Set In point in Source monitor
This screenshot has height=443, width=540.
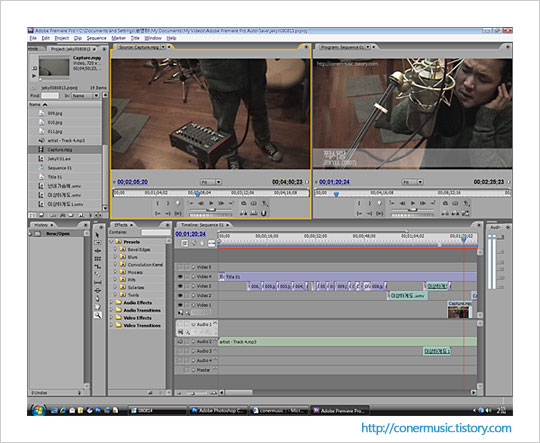[x=158, y=203]
